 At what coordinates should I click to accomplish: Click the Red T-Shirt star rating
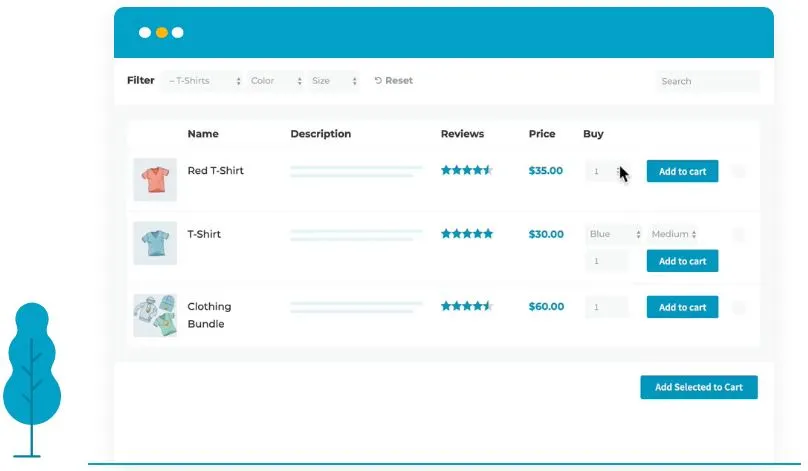467,171
